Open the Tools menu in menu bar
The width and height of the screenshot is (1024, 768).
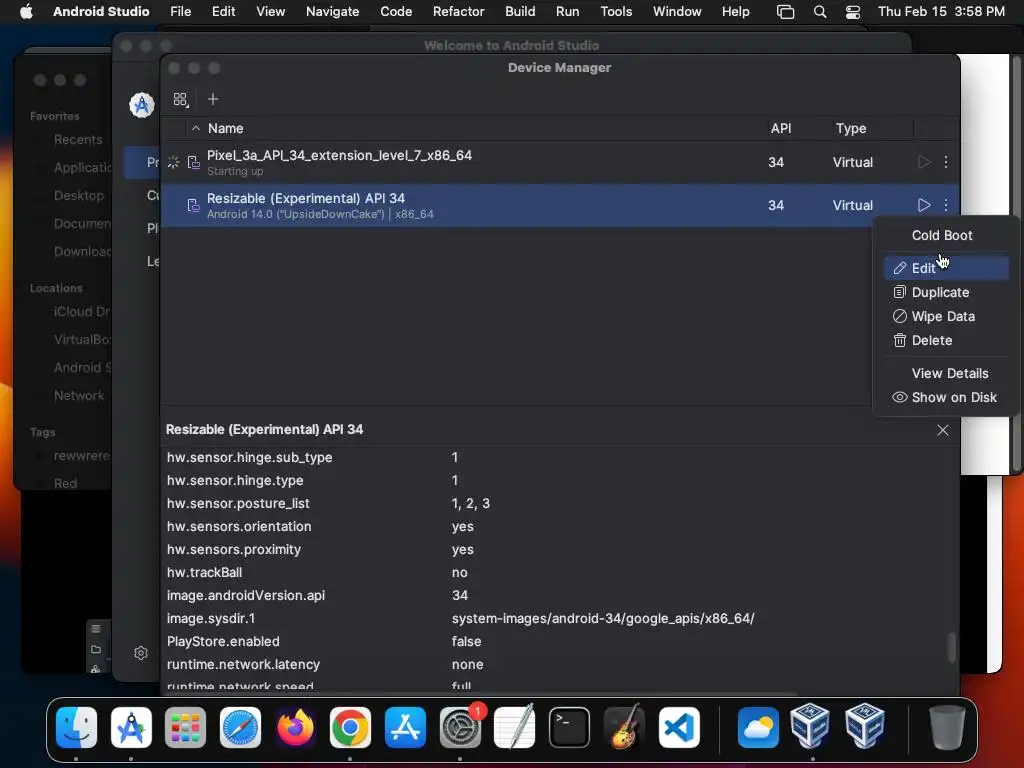(x=616, y=12)
